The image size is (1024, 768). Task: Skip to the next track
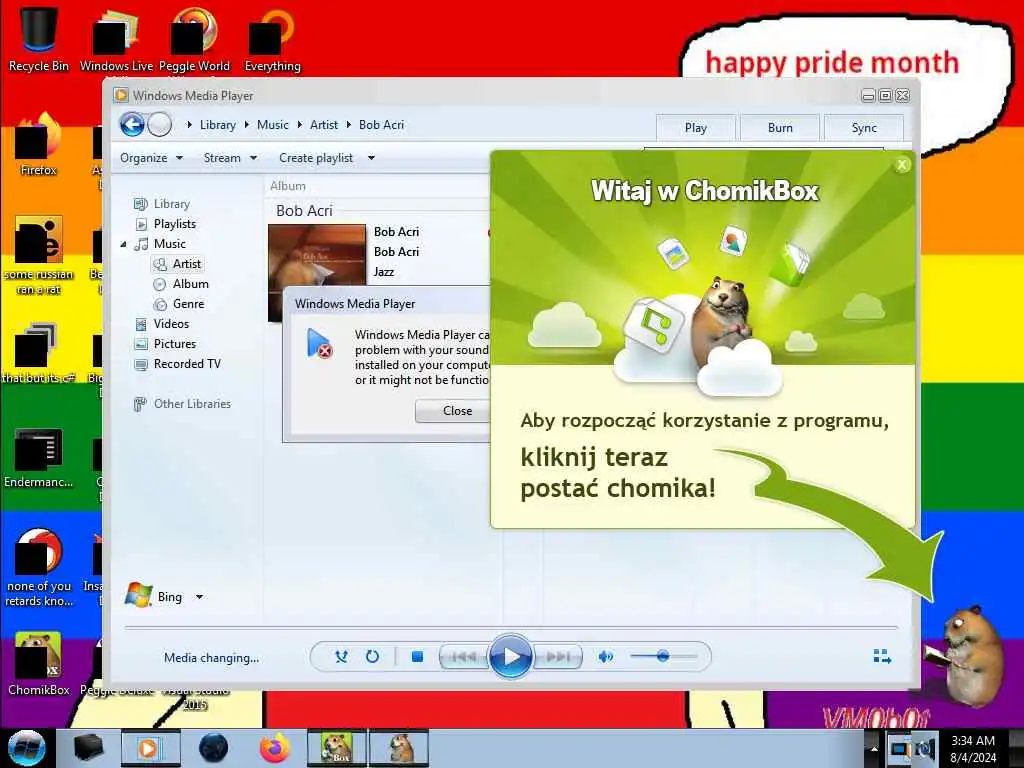coord(557,656)
